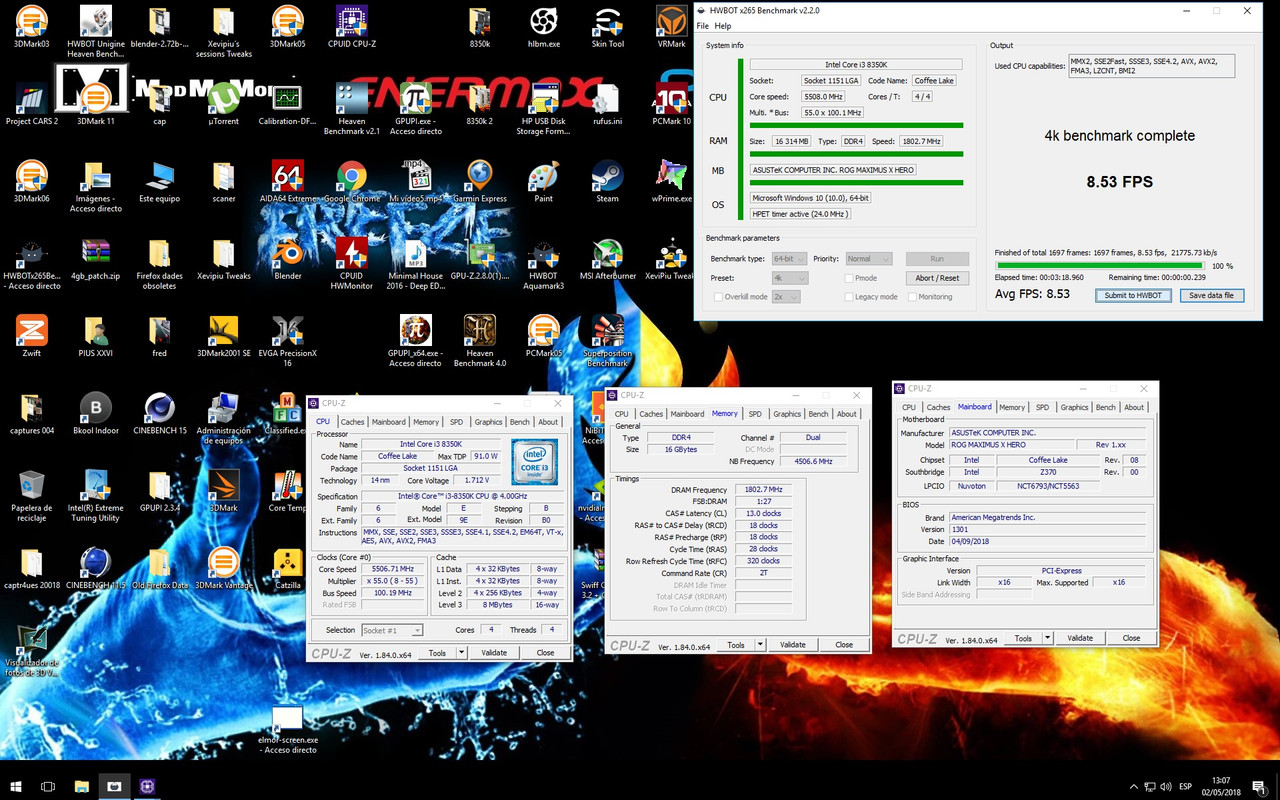Open the Zwift desktop icon
Viewport: 1280px width, 800px height.
pos(32,336)
